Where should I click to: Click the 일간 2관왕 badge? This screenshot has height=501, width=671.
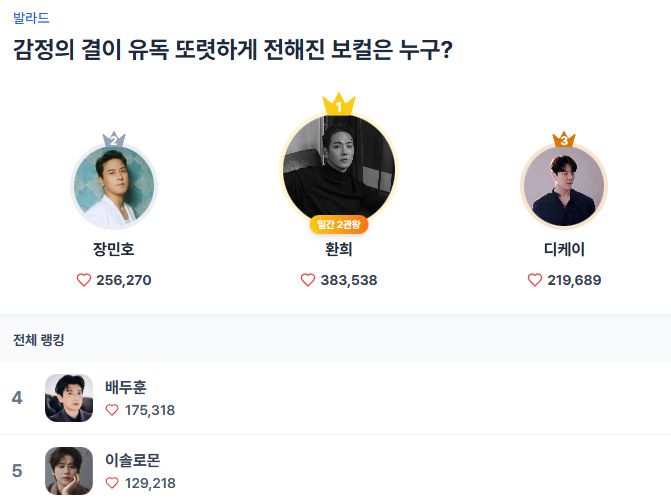[339, 225]
